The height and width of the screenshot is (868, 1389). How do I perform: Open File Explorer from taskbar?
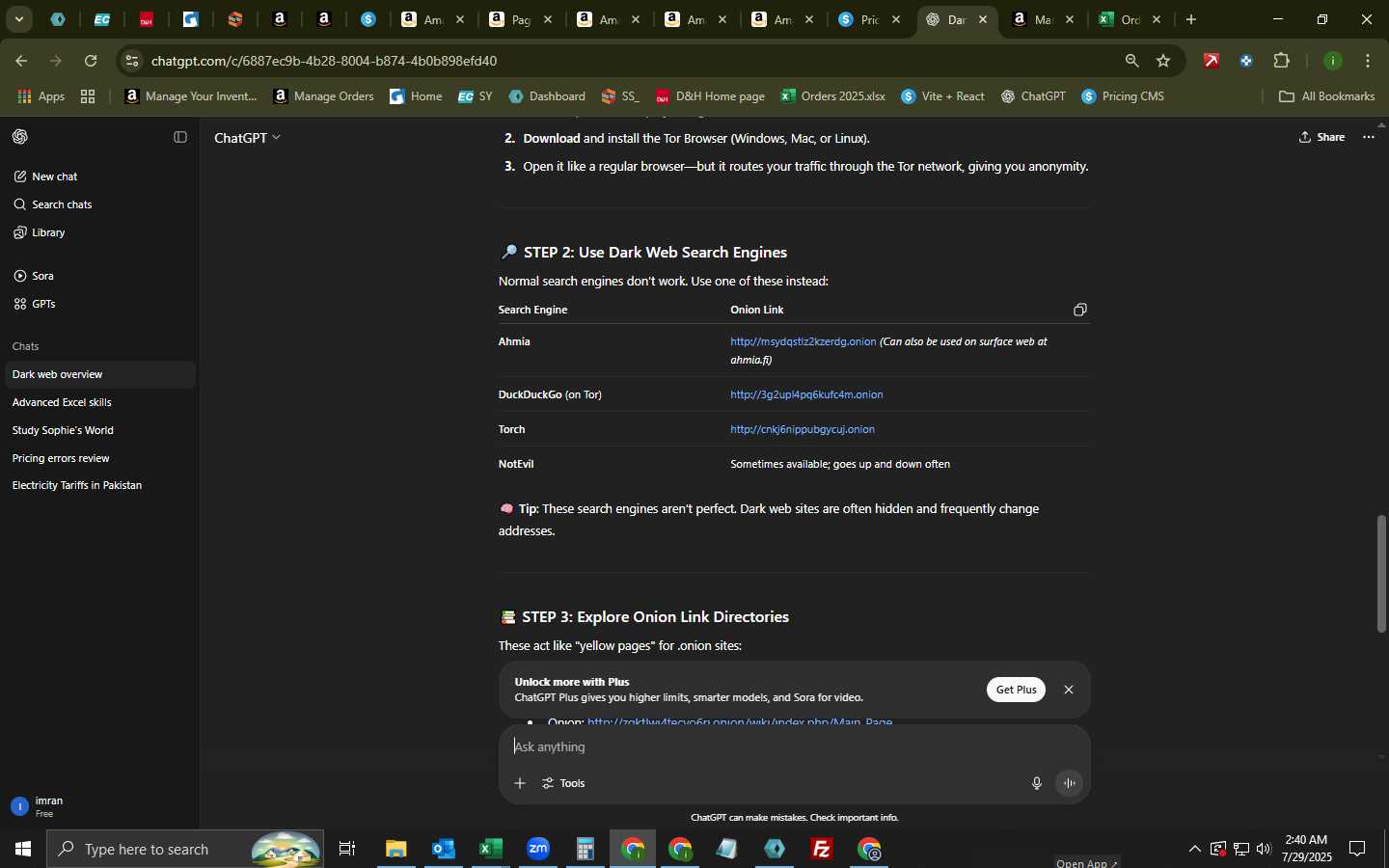pos(396,849)
